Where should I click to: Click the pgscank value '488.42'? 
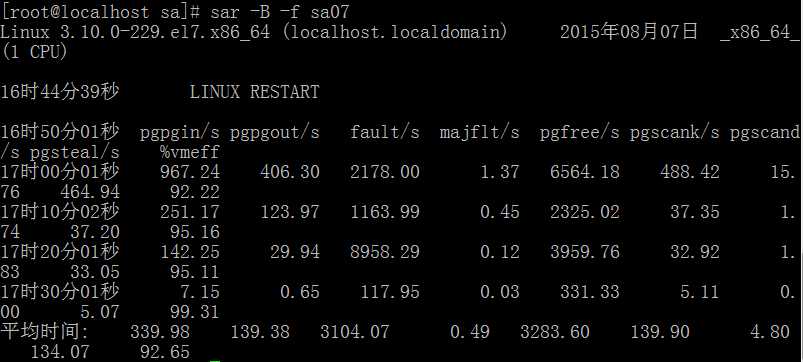(x=690, y=172)
